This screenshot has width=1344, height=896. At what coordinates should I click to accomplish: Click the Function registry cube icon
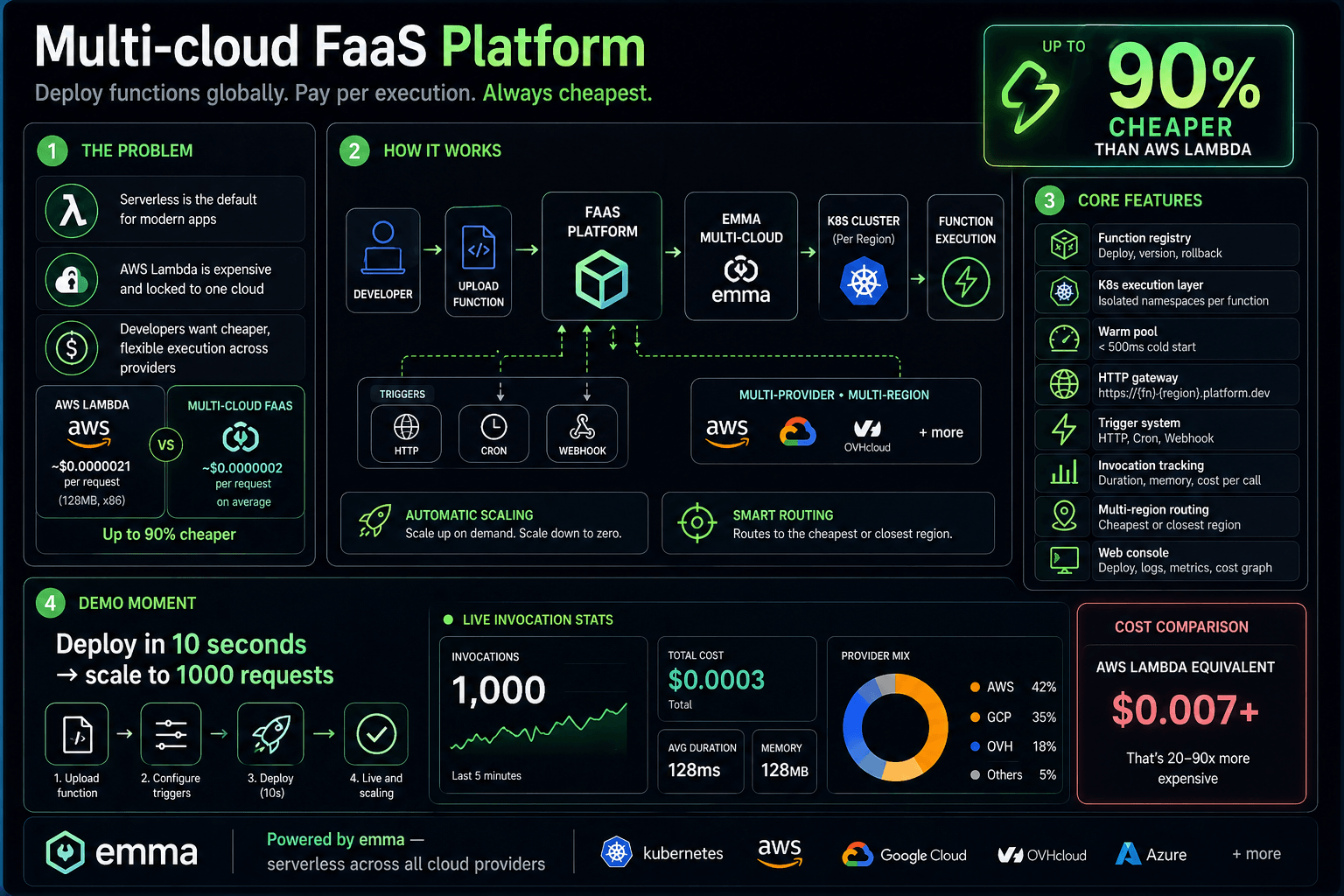[x=1064, y=245]
